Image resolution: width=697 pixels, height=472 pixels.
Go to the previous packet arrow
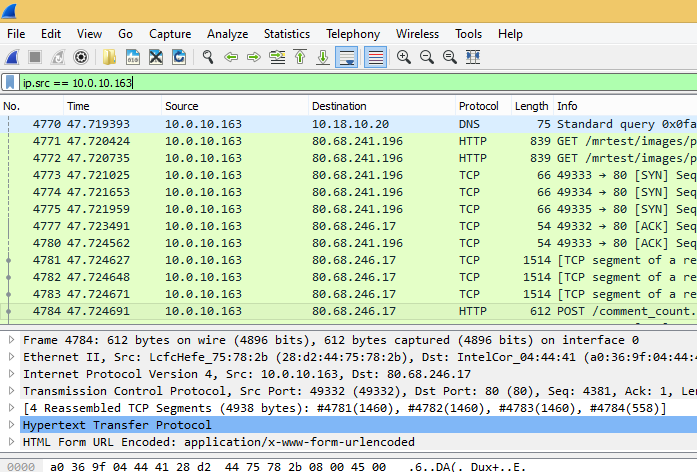(x=231, y=57)
